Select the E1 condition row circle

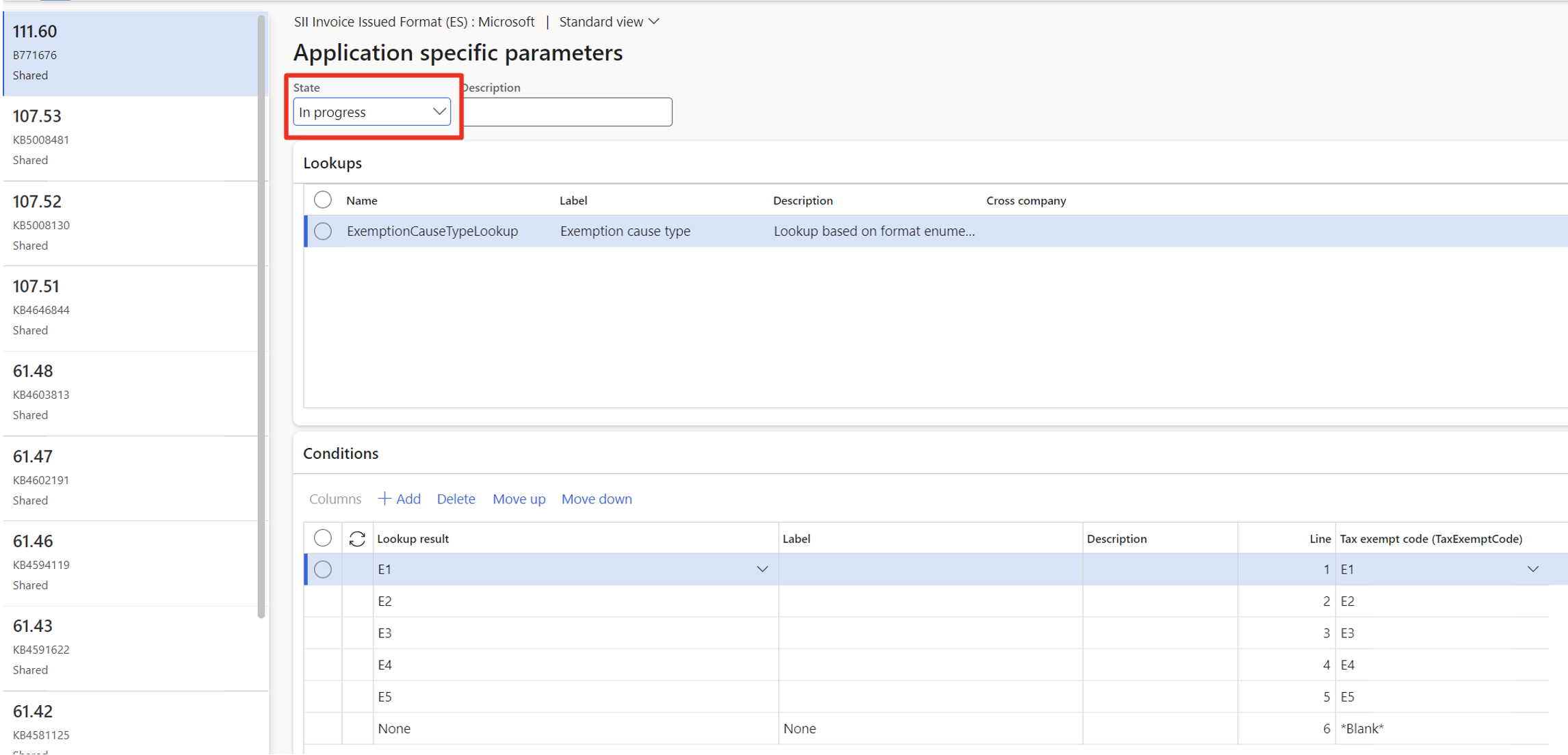tap(323, 569)
